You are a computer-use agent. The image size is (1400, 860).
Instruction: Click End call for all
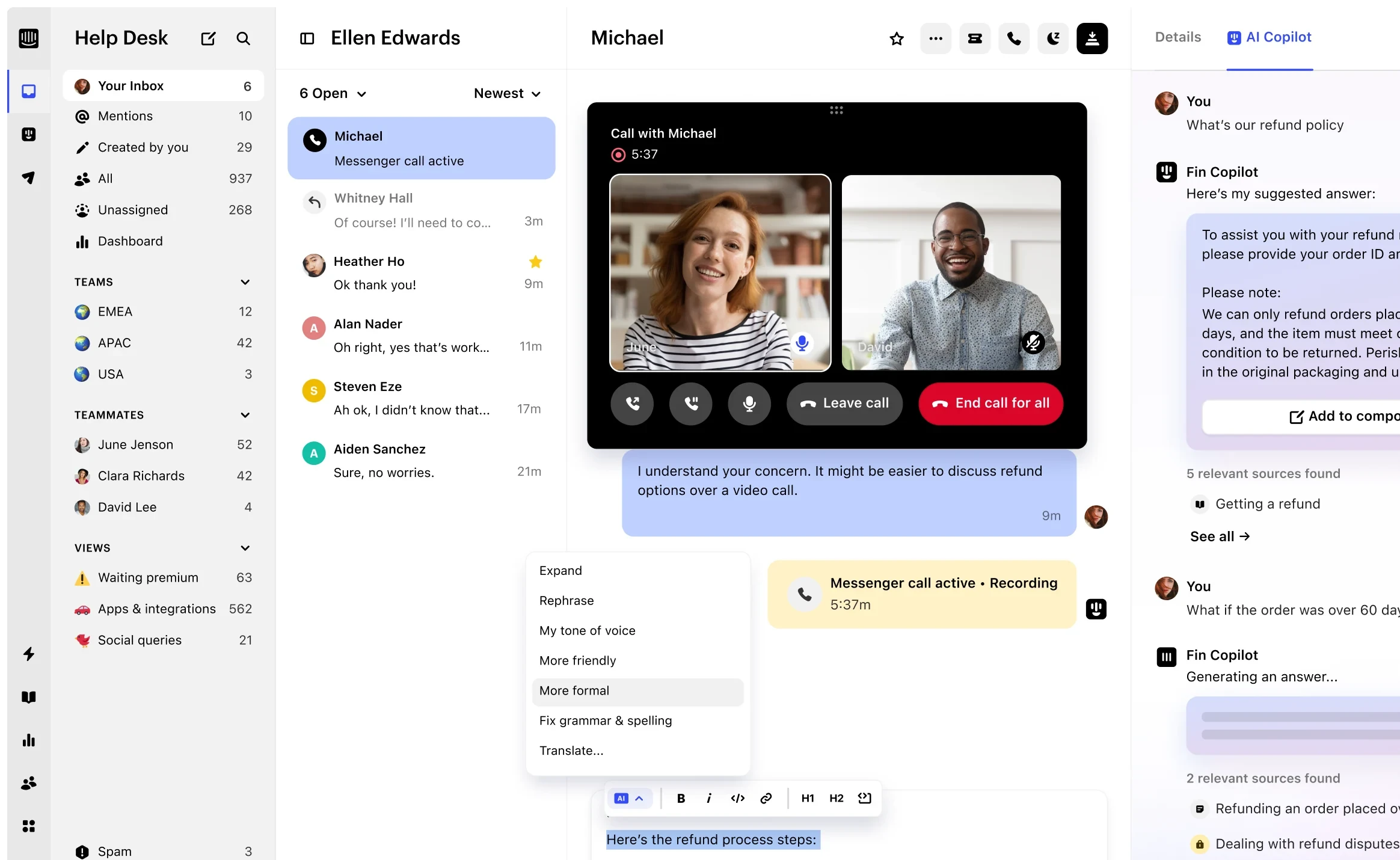(x=990, y=404)
